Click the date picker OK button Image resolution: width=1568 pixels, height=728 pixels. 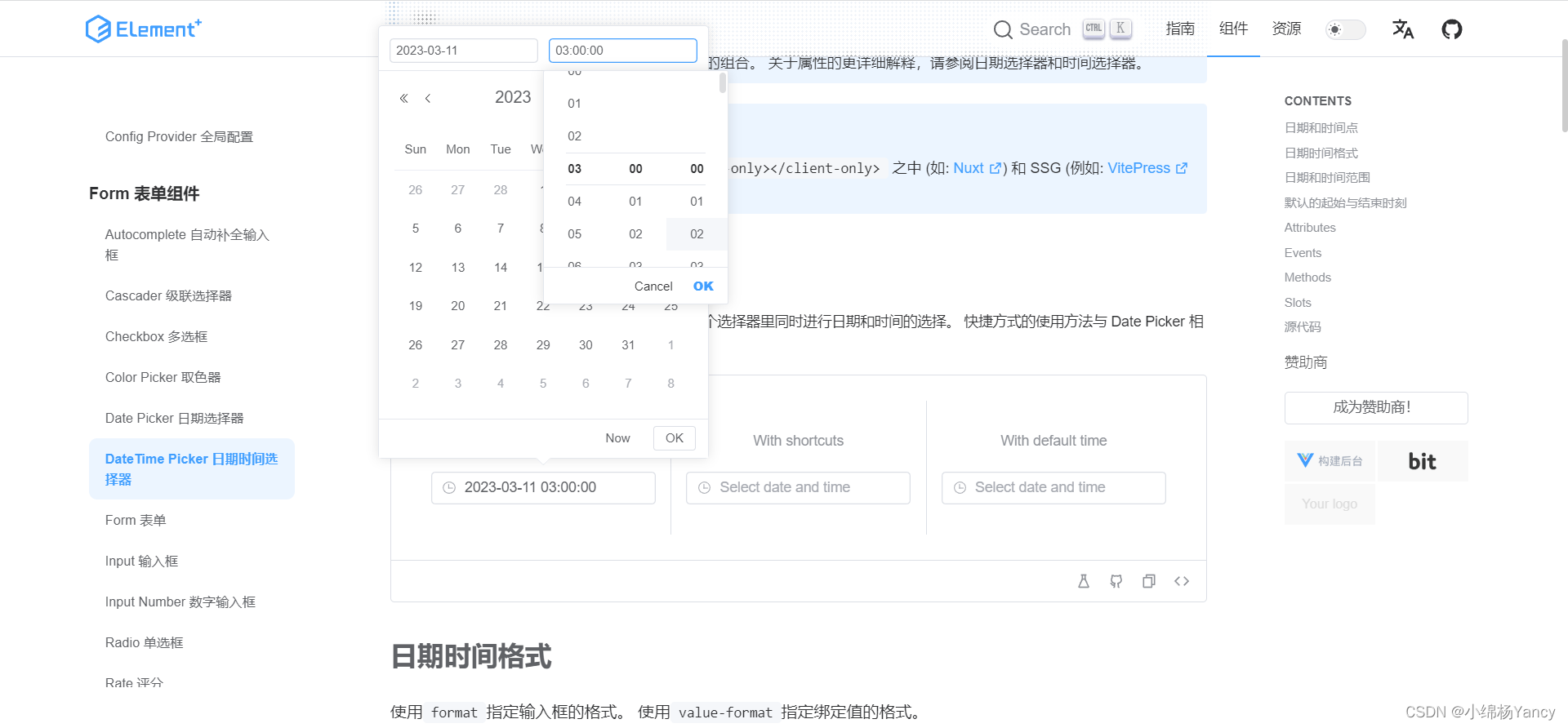[x=675, y=438]
